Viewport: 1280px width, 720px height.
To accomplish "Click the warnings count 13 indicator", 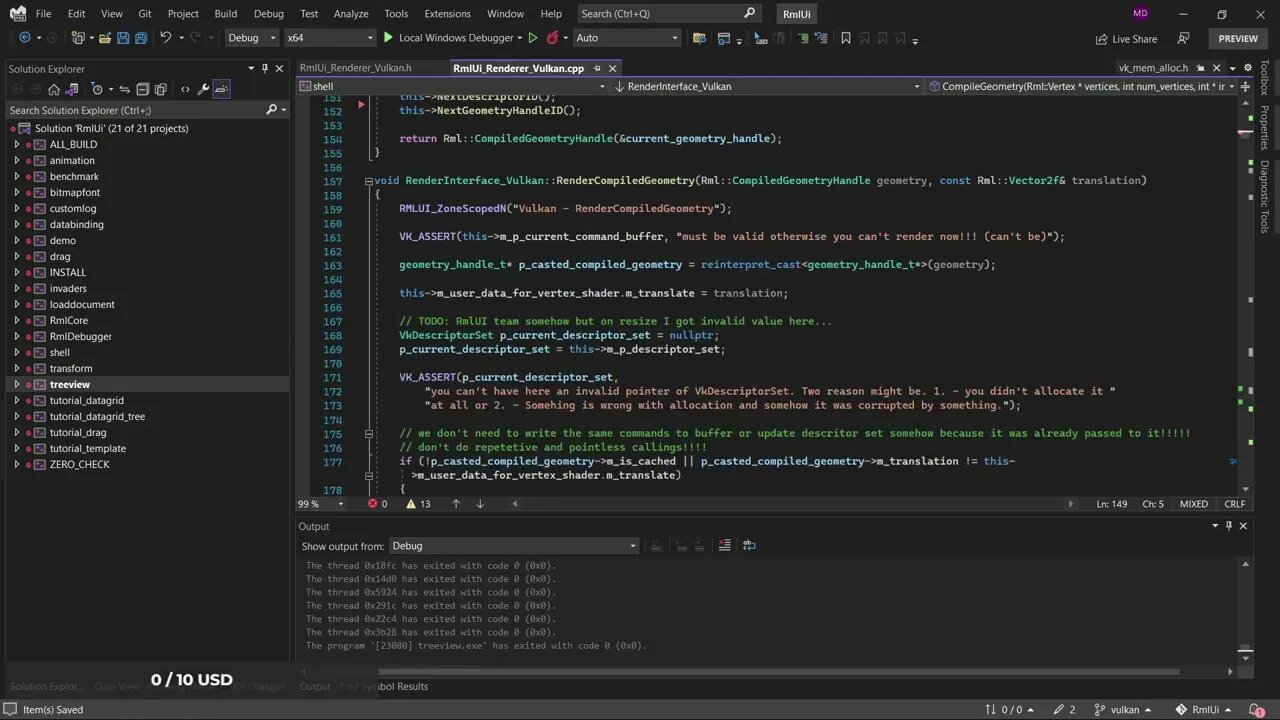I will click(x=418, y=504).
